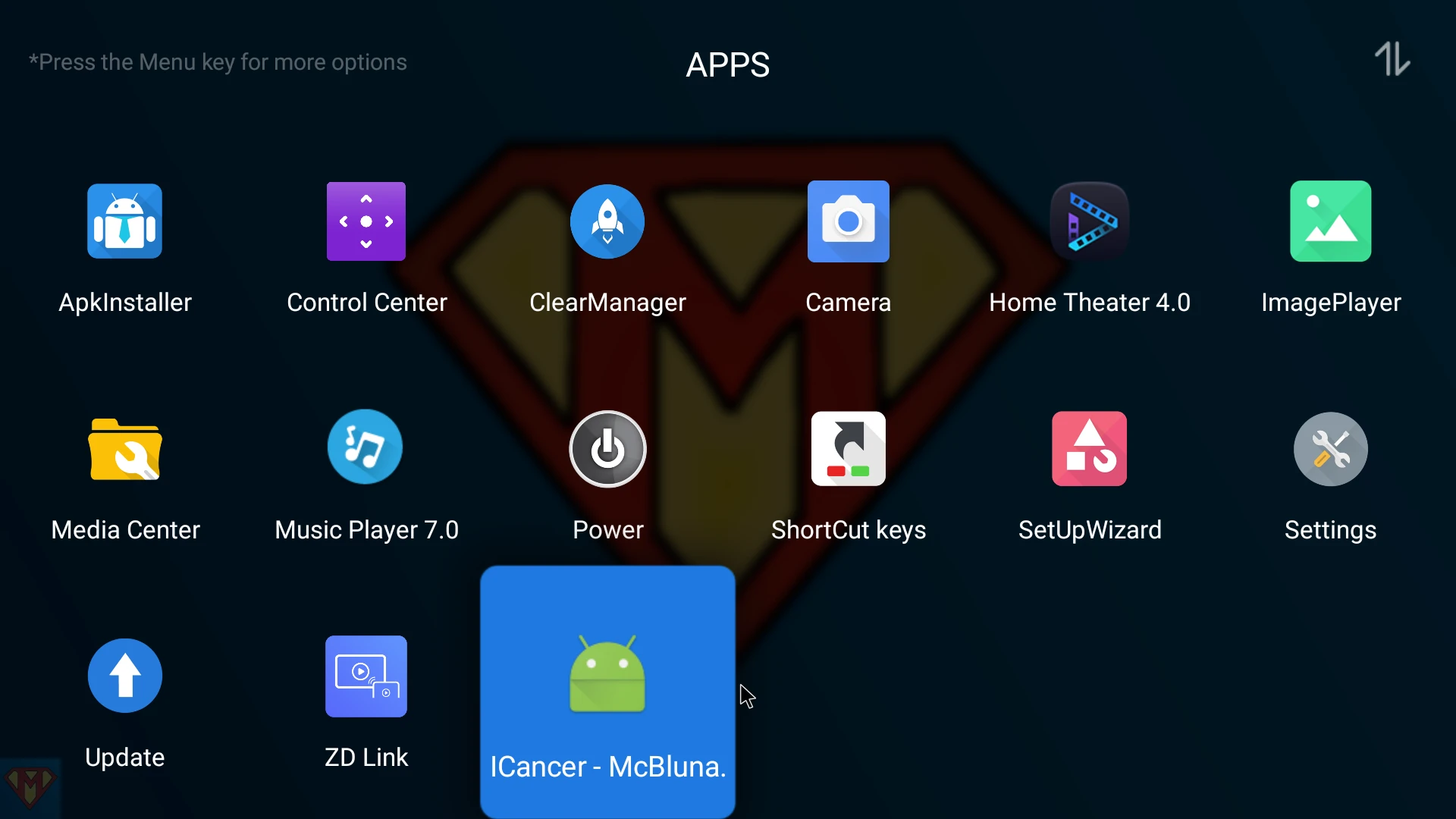Select the Settings label text
The width and height of the screenshot is (1456, 819).
coord(1331,530)
